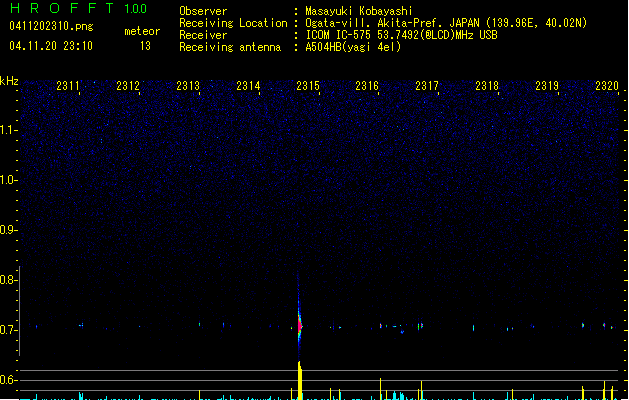
Task: Click the HROFFT 1.0.0 title text
Action: 78,8
